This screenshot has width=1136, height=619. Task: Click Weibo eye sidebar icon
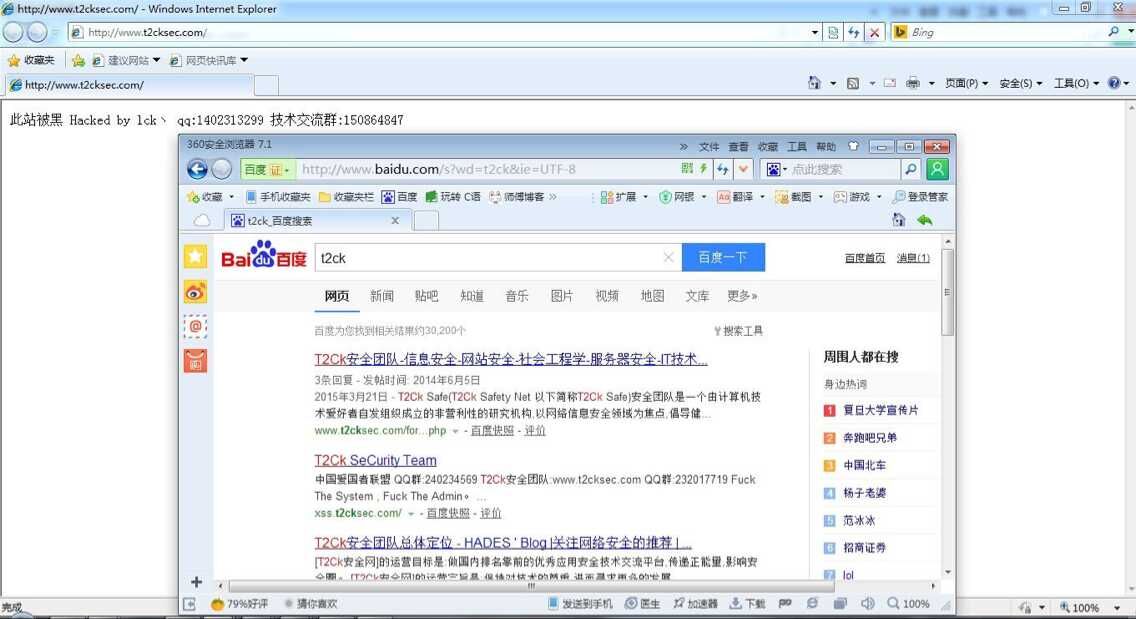[196, 291]
